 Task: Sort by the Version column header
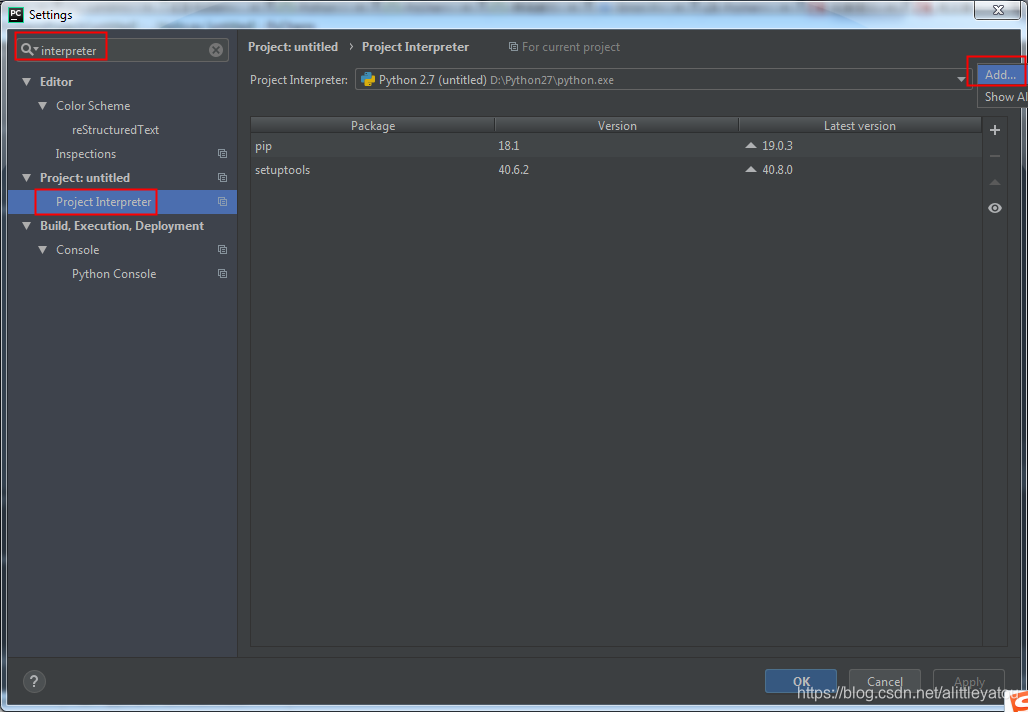point(617,125)
